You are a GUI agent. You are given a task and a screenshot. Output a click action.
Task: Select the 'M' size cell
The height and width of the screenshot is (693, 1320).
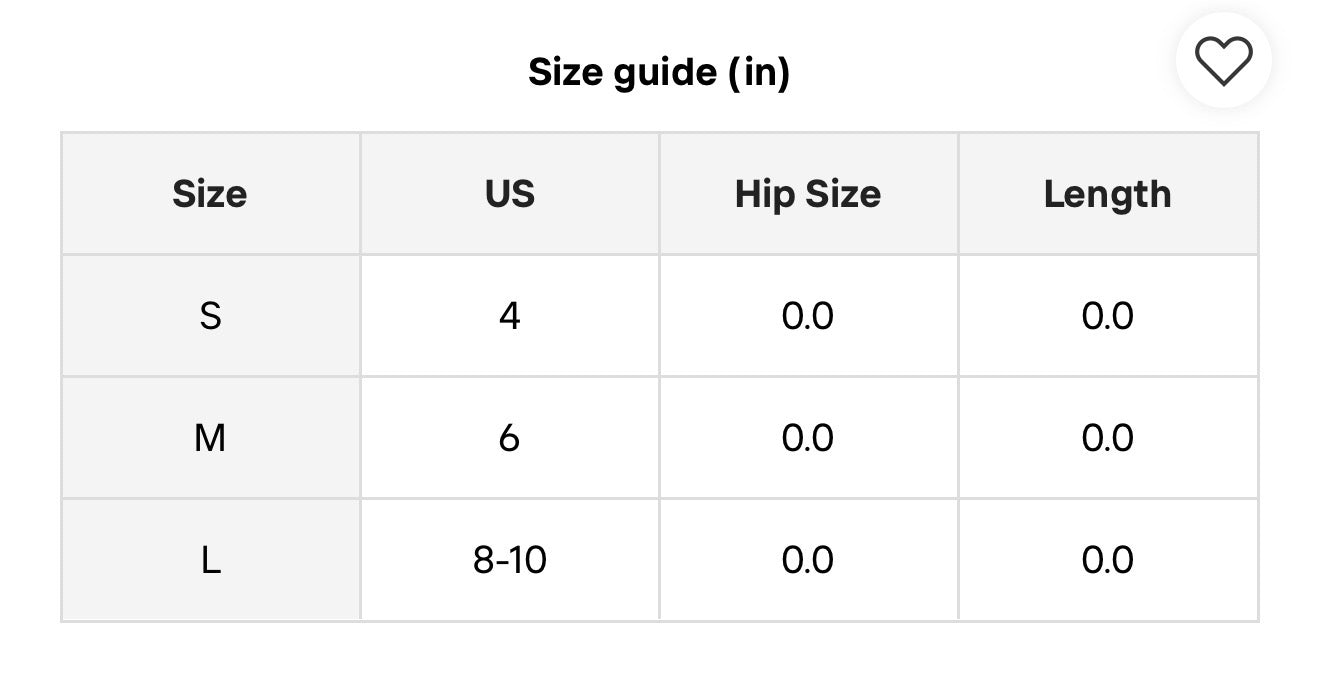coord(210,438)
